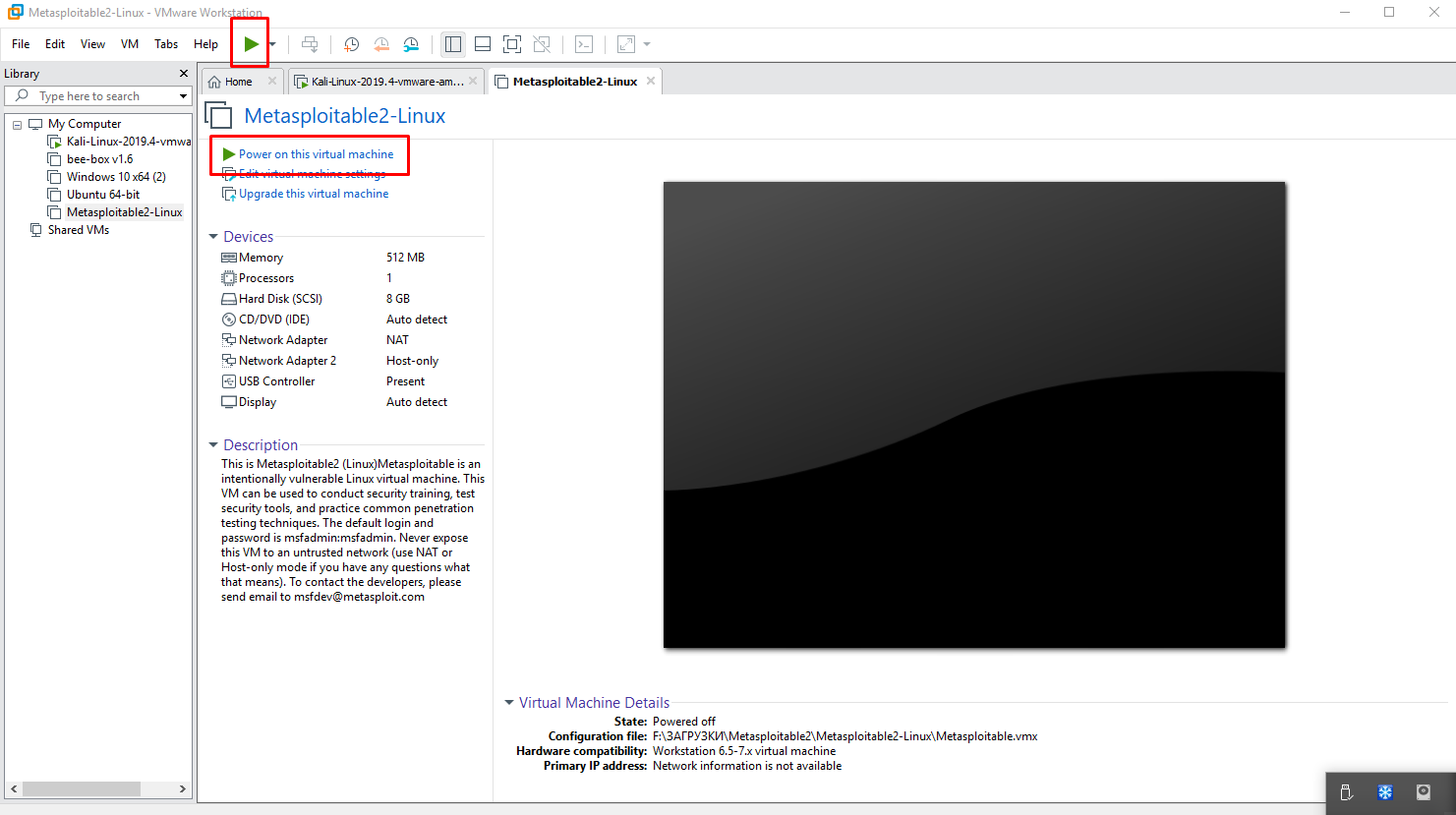Click the Network Adapter NAT device row
The image size is (1456, 815).
tap(352, 340)
